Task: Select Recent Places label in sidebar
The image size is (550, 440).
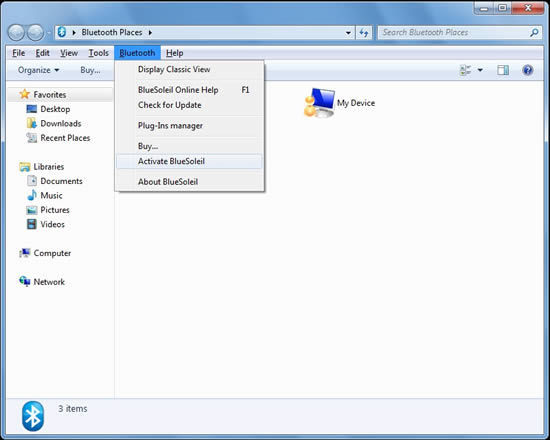Action: (x=65, y=138)
